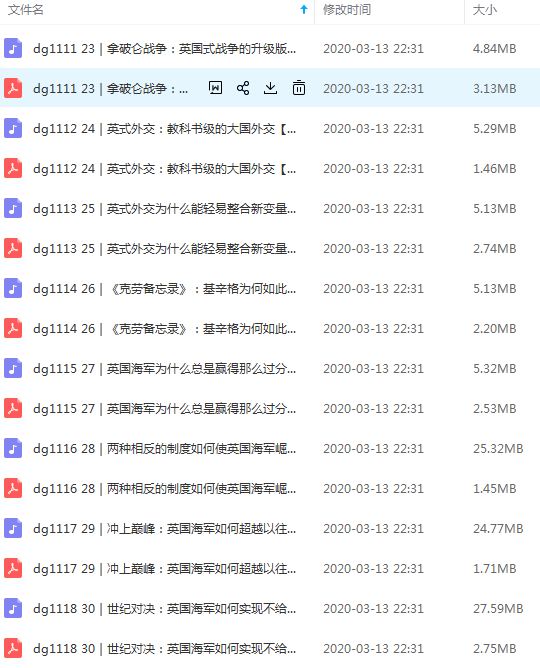Click the trash delete icon on highlighted row
Screen dimensions: 540x668
pos(299,88)
